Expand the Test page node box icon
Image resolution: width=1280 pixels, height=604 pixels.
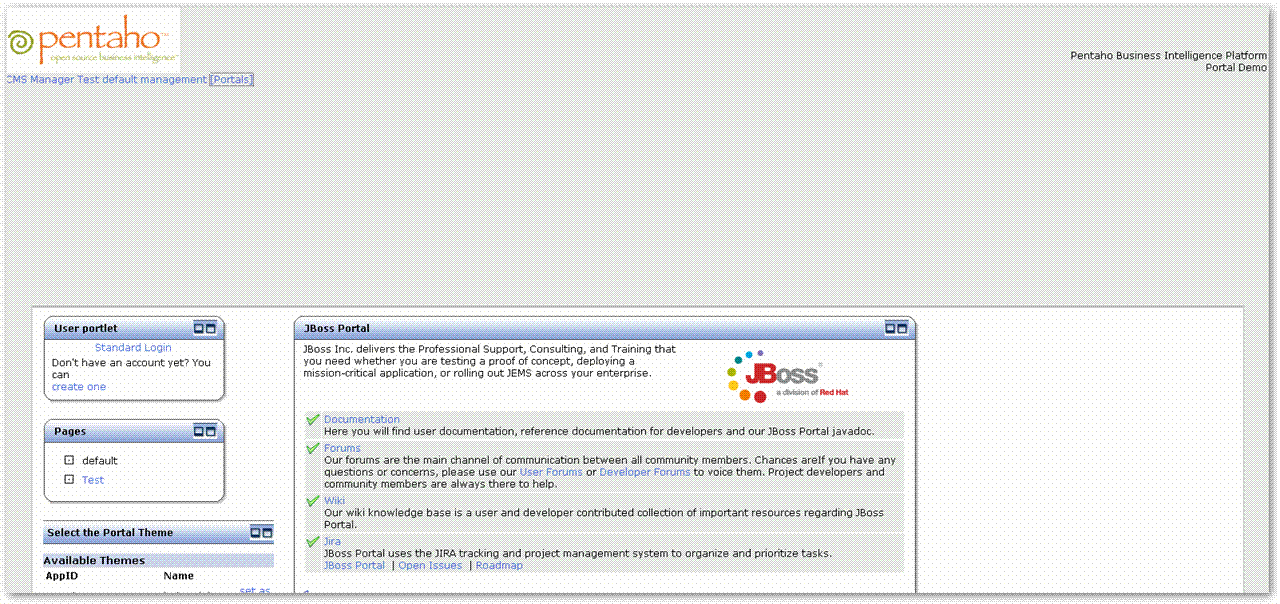pos(69,479)
